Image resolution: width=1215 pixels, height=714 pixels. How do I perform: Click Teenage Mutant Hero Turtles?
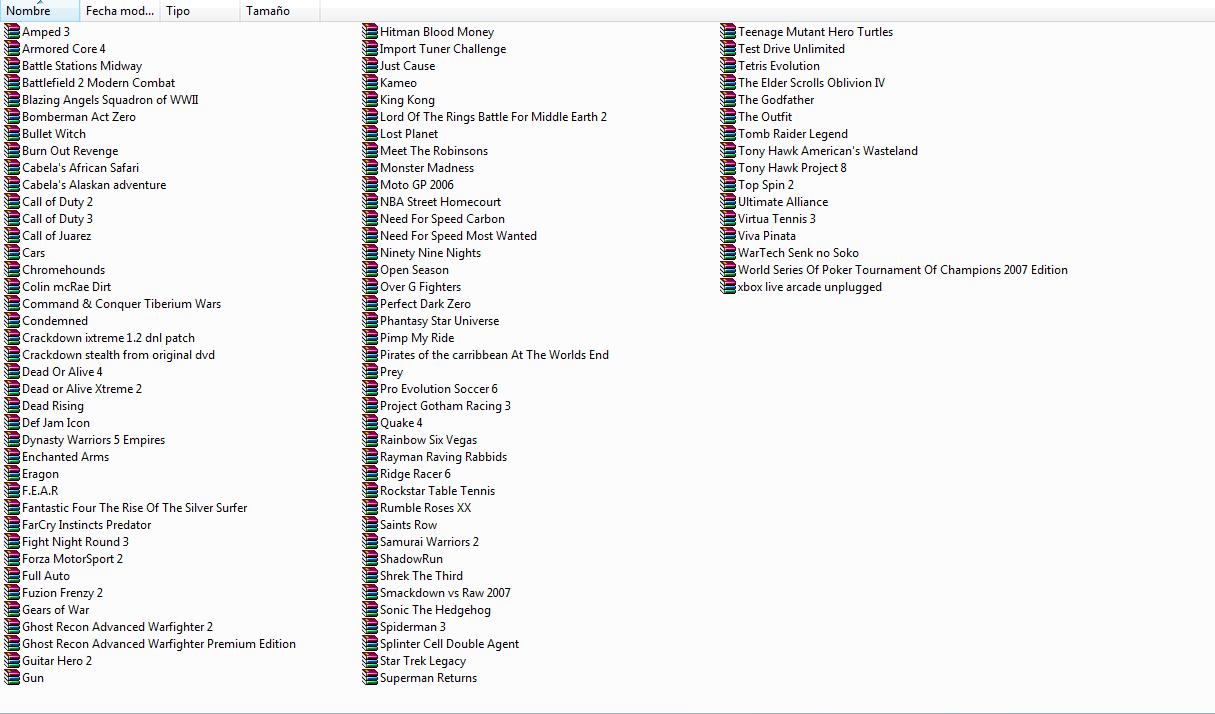point(815,32)
